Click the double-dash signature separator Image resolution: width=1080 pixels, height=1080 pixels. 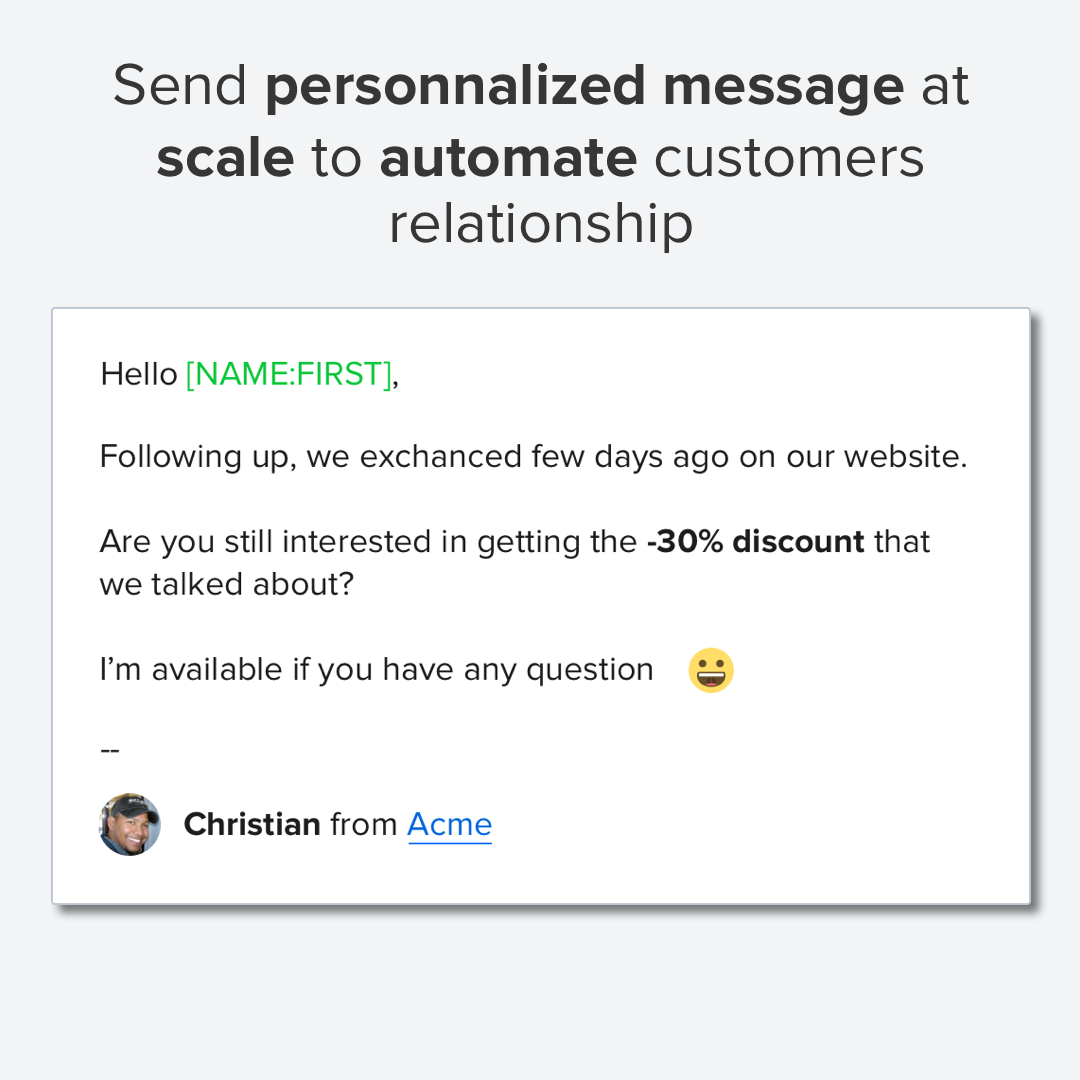110,748
